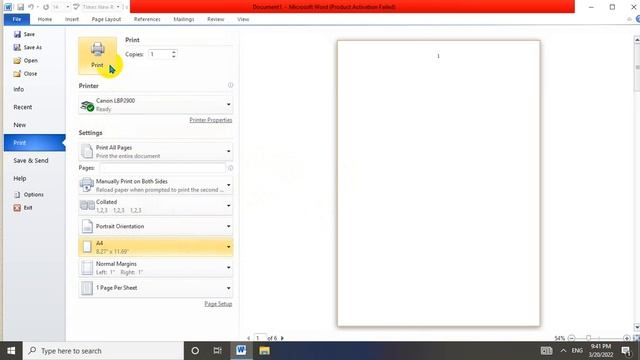This screenshot has height=360, width=640.
Task: Click the touch keyboard icon in the tray
Action: click(546, 351)
